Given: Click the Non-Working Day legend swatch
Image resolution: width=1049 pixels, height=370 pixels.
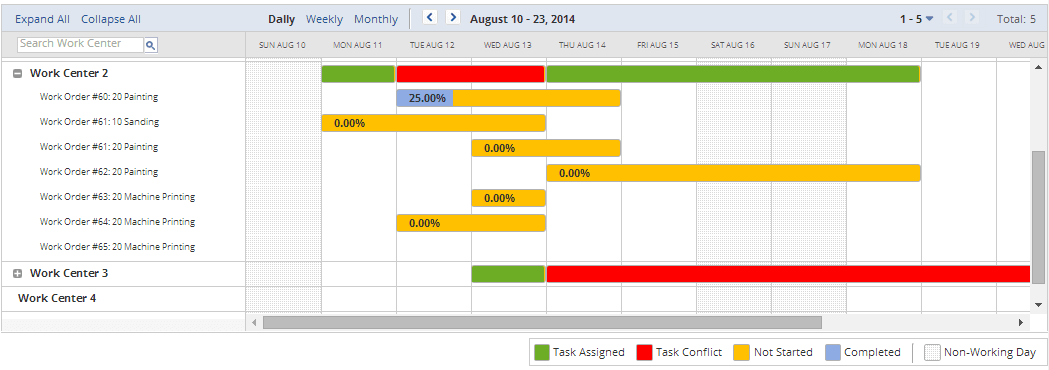Looking at the screenshot, I should pyautogui.click(x=933, y=352).
